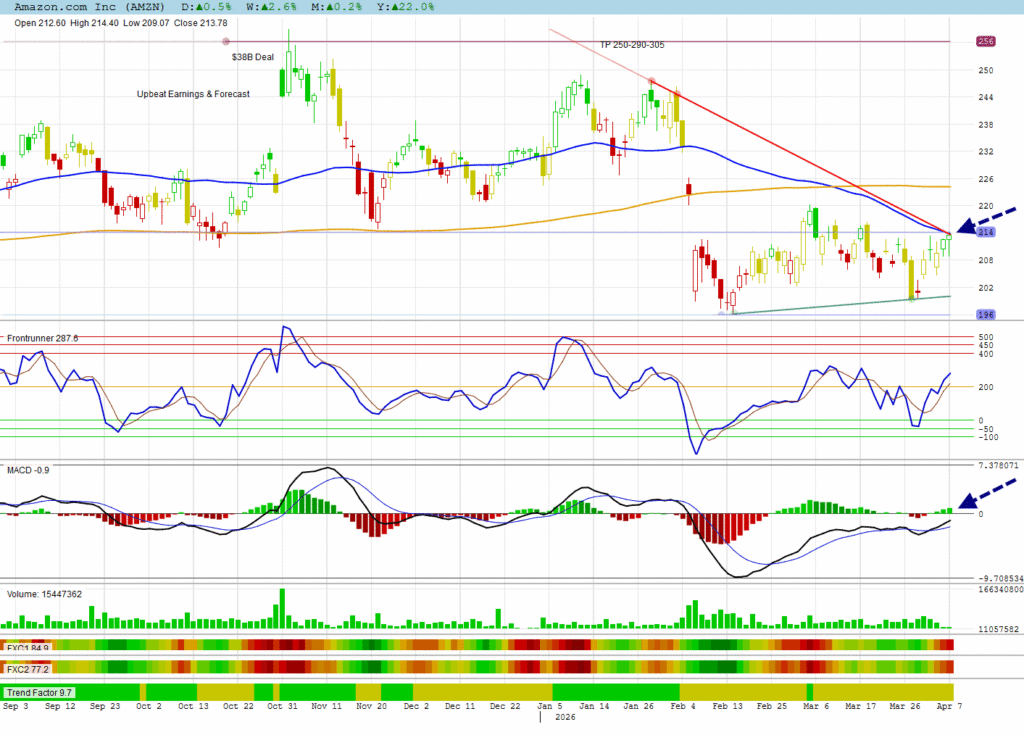The height and width of the screenshot is (735, 1024).
Task: Select the Trend Factor 9.7 label
Action: pos(38,692)
